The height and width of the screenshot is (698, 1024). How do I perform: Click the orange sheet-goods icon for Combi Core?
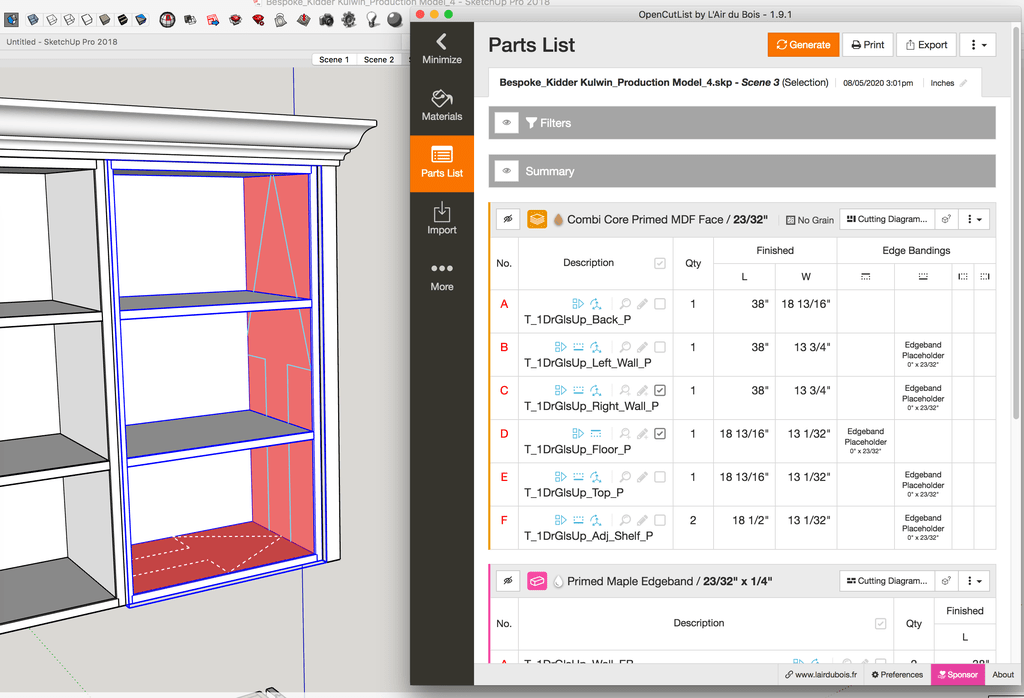[x=537, y=219]
